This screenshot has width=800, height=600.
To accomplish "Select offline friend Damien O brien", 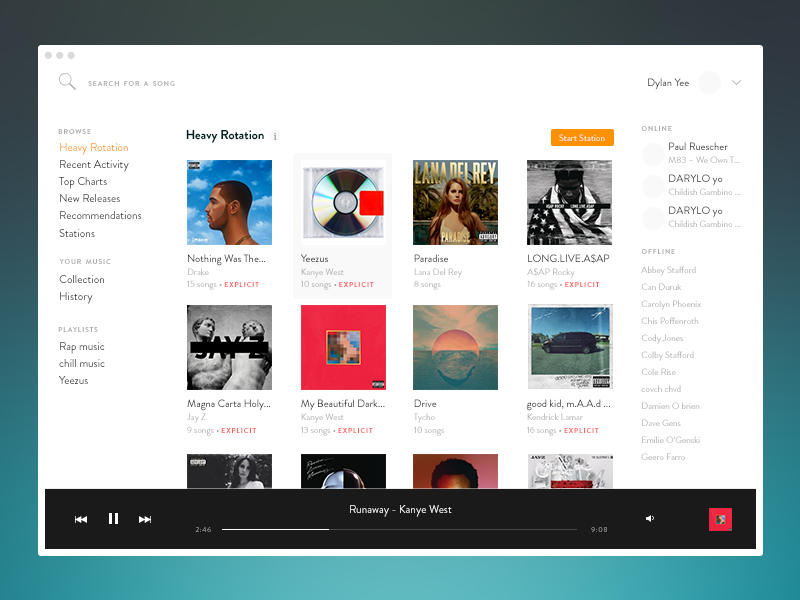I will point(670,406).
